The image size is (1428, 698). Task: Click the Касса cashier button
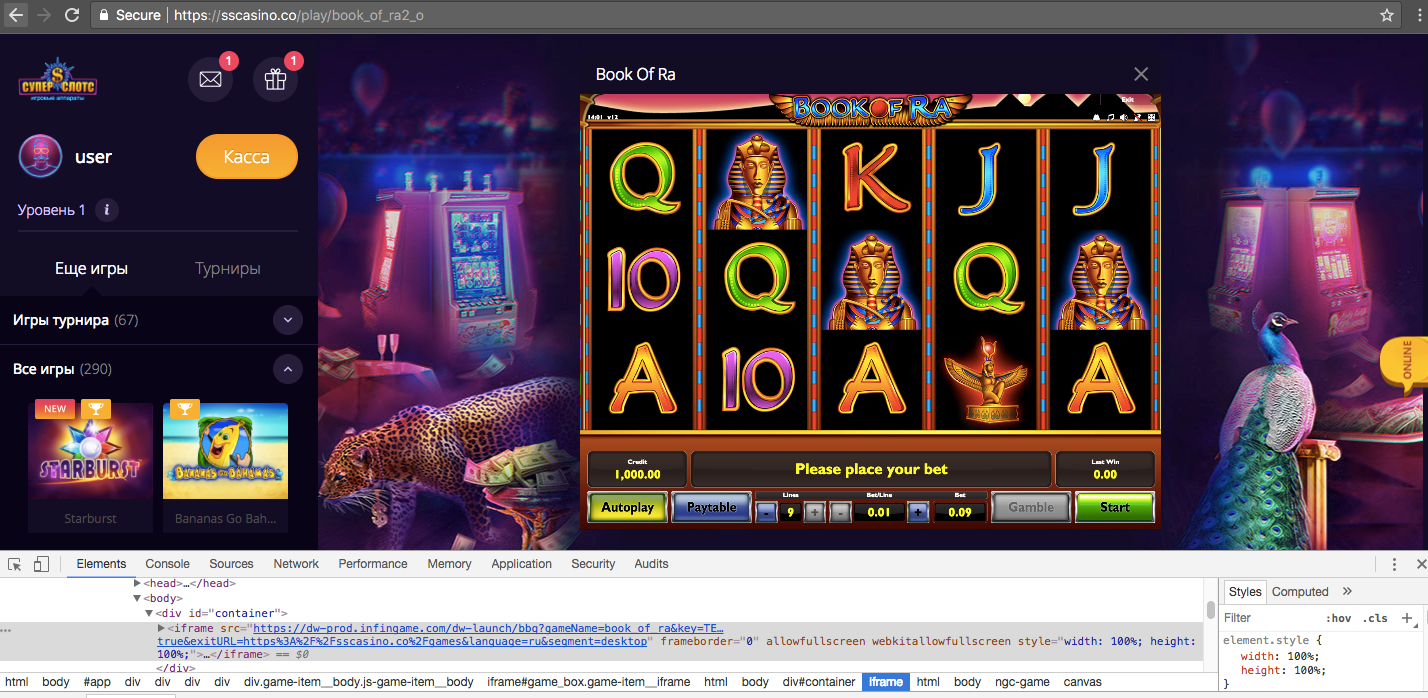(247, 157)
